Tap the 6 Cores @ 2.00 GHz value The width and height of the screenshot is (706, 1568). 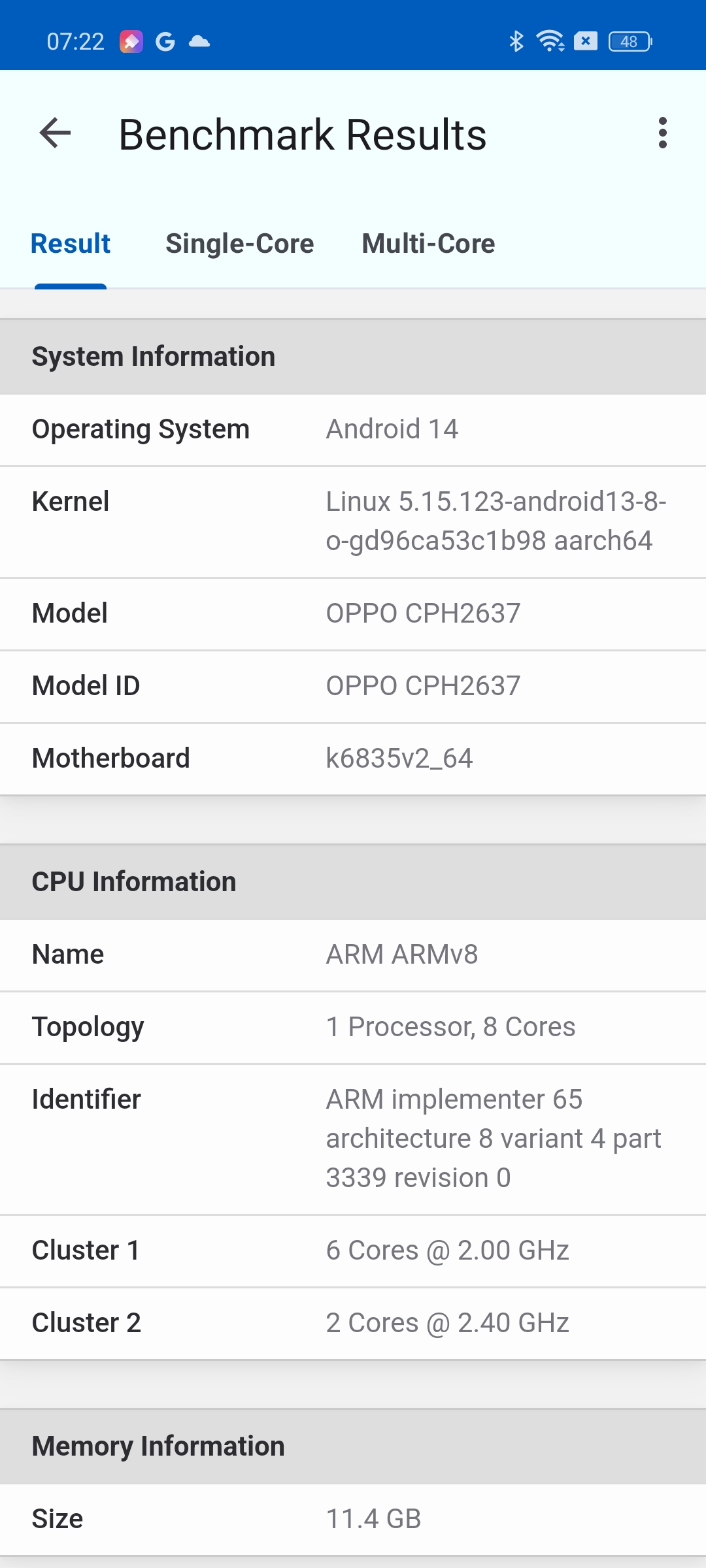point(447,1250)
